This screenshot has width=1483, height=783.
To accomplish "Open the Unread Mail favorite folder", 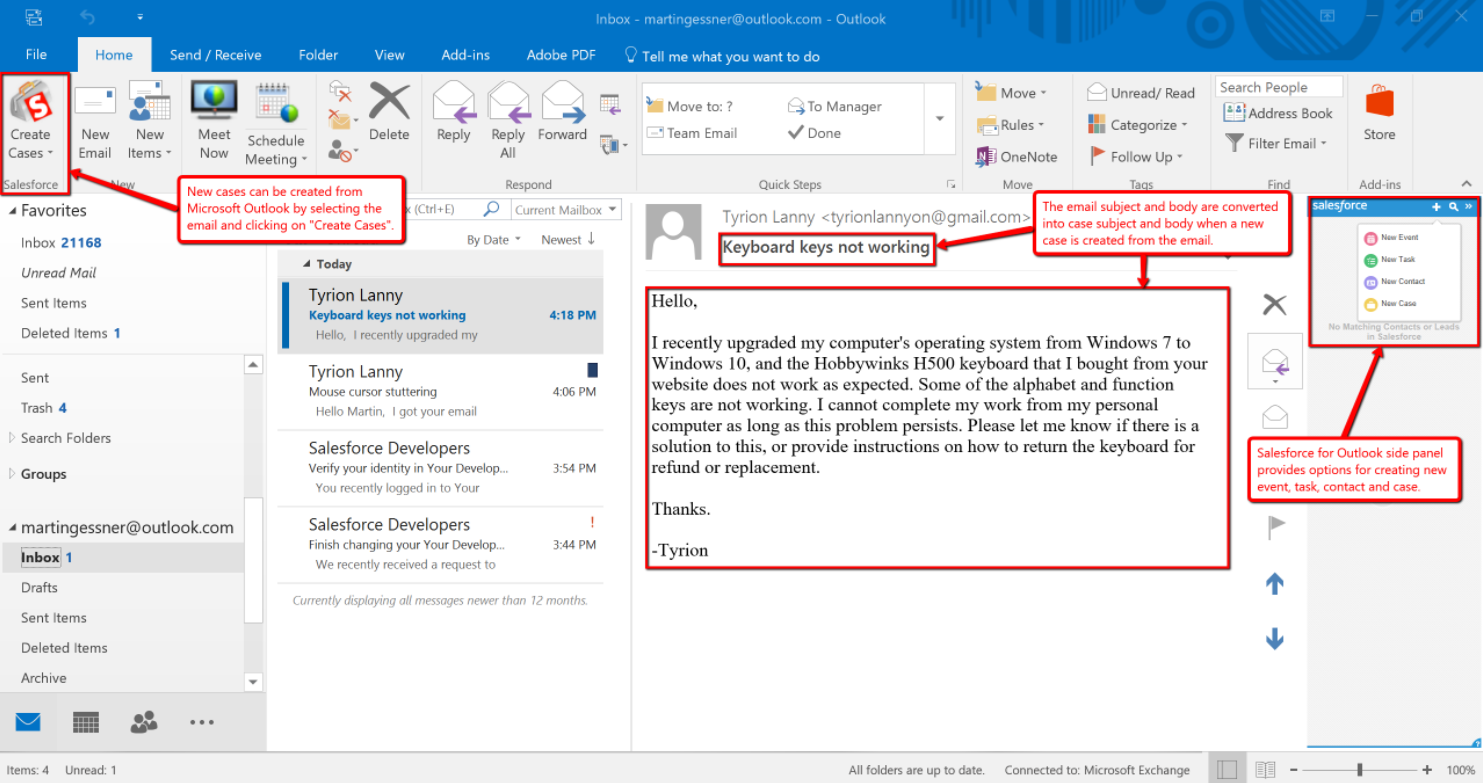I will 58,272.
